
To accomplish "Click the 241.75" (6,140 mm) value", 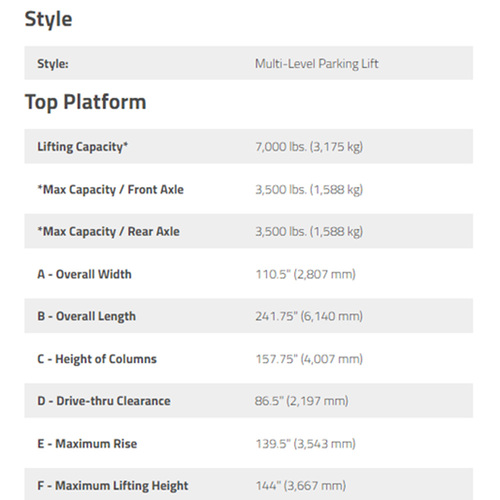I will pos(309,316).
